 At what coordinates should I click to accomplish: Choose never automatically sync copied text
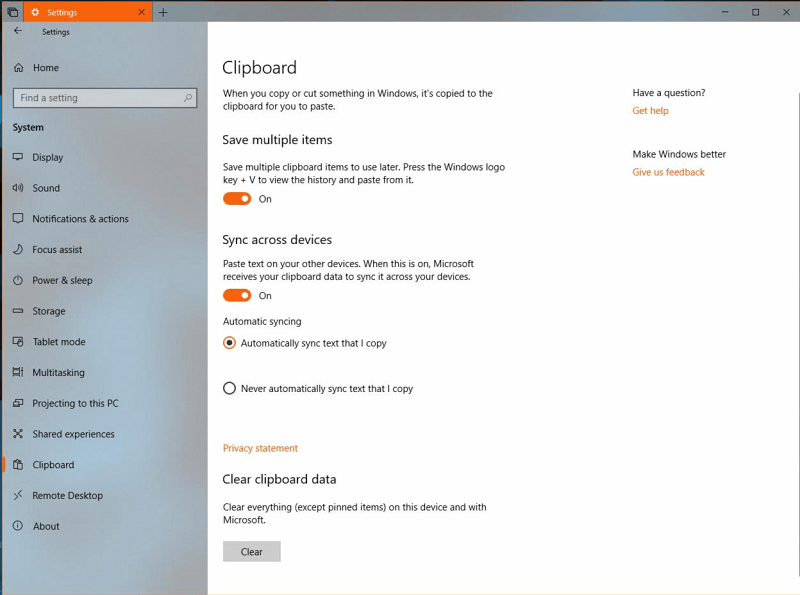[x=229, y=388]
